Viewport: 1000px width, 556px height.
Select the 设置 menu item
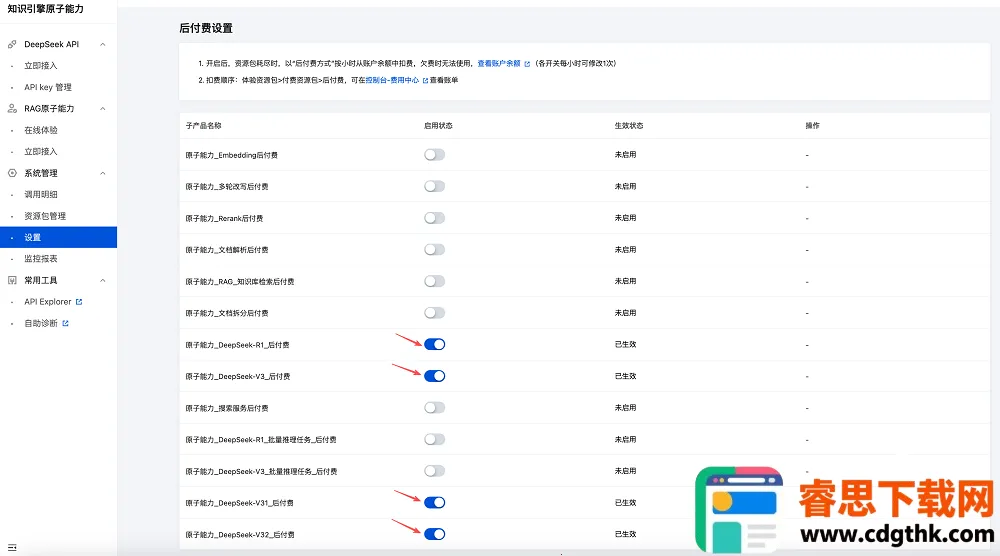click(x=58, y=237)
